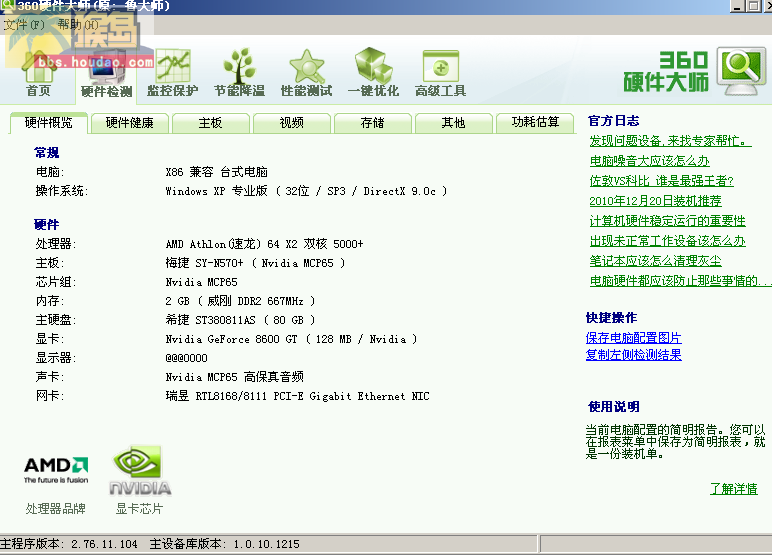Open link 发现问题设备,来找专家帮忙
Image resolution: width=772 pixels, height=555 pixels.
(670, 141)
